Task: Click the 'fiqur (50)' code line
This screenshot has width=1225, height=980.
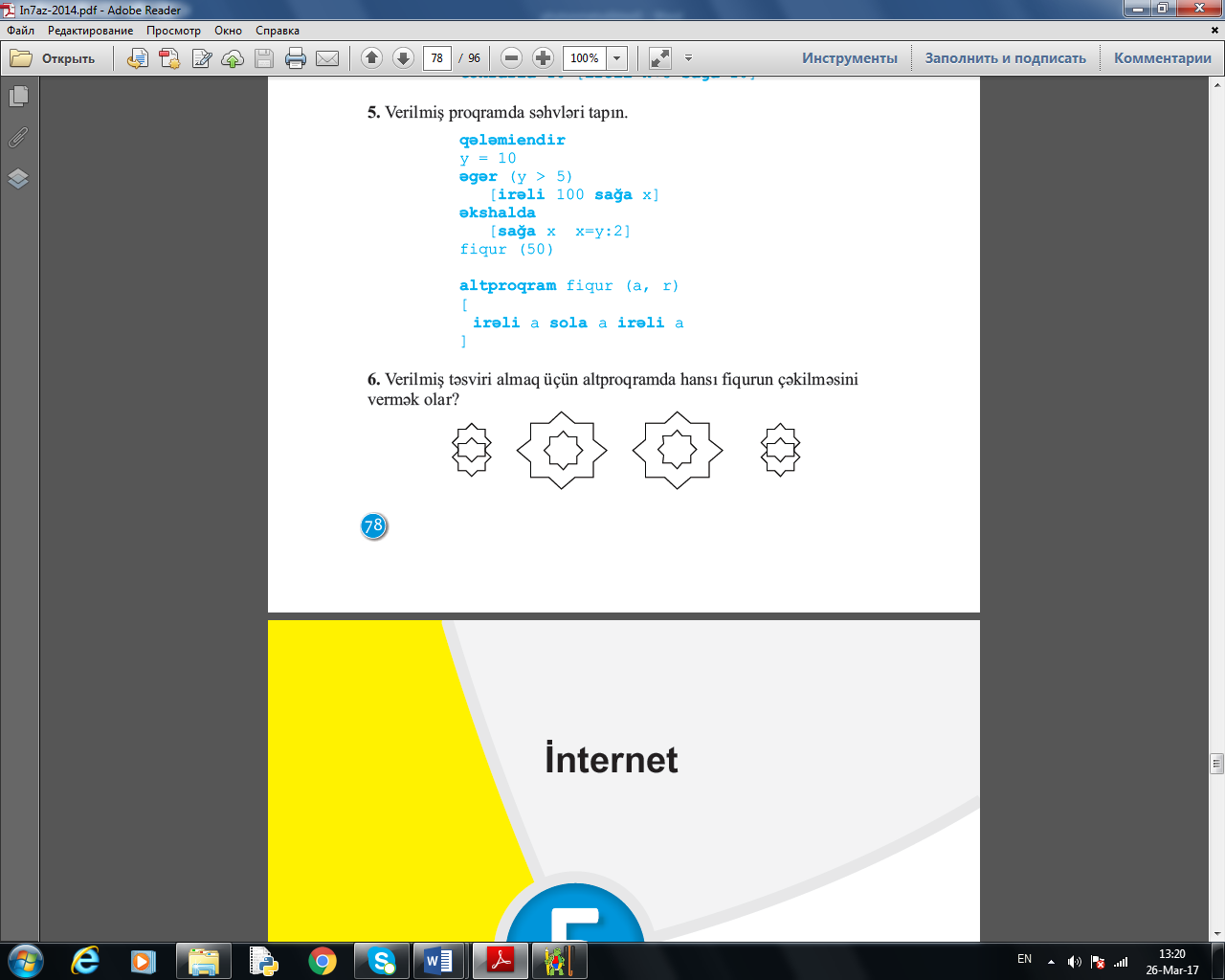Action: (506, 250)
